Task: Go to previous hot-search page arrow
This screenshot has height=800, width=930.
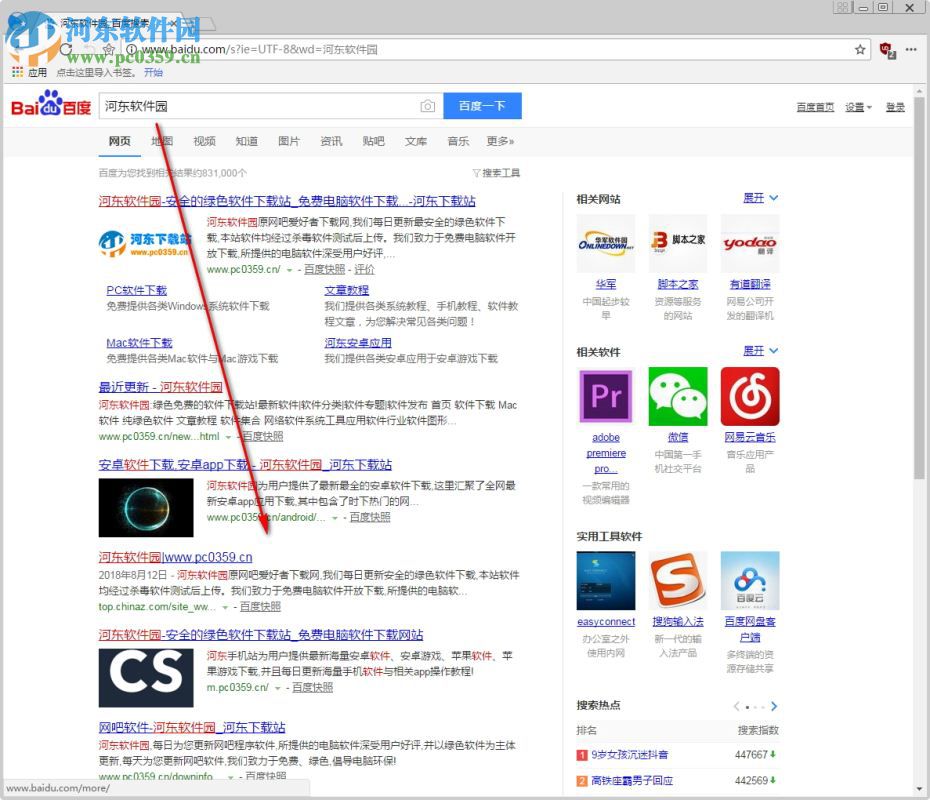Action: click(736, 706)
